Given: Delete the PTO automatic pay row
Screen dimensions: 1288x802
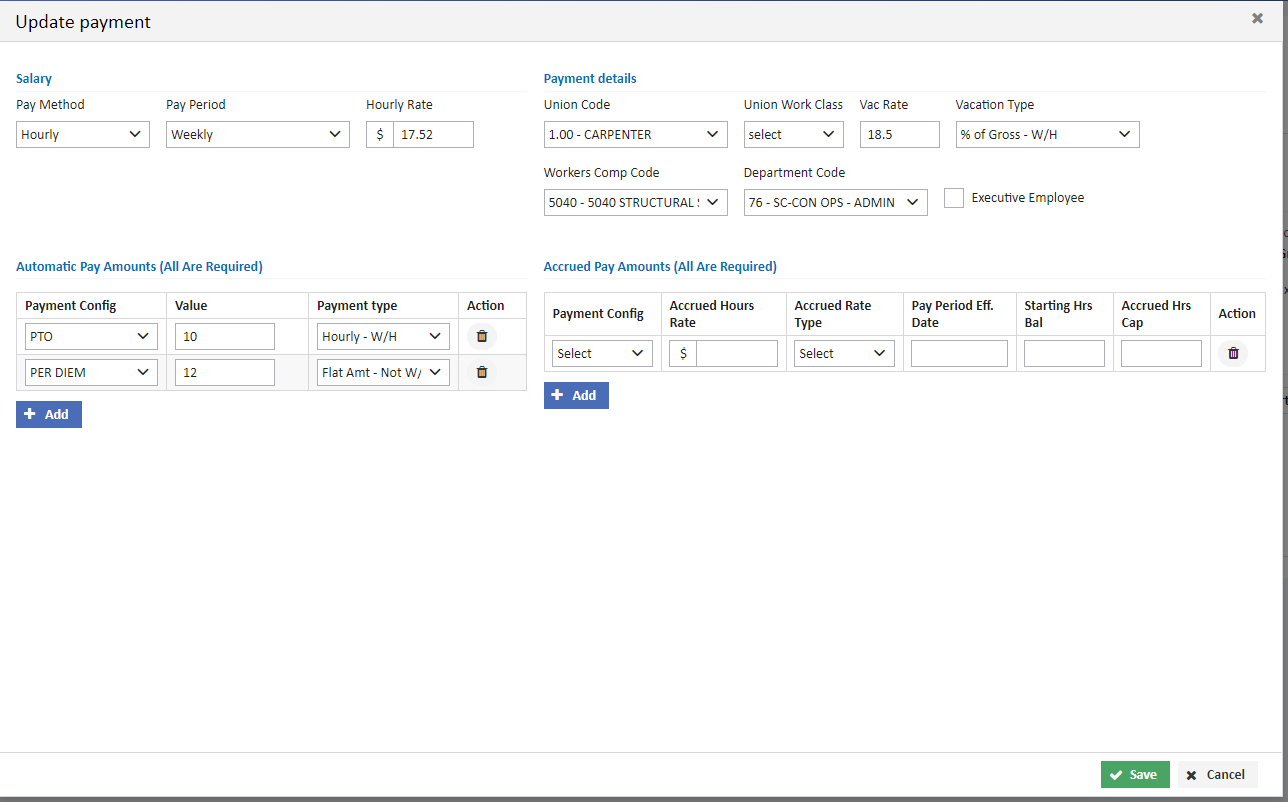Looking at the screenshot, I should point(482,336).
